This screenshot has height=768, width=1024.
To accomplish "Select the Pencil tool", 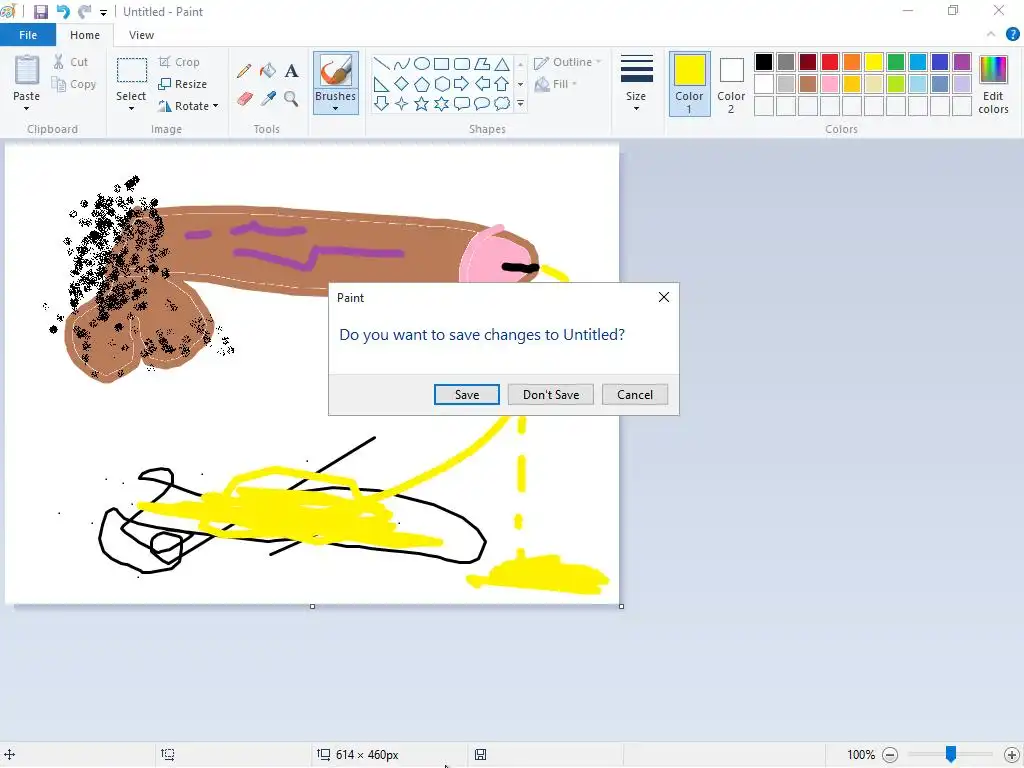I will (x=244, y=71).
